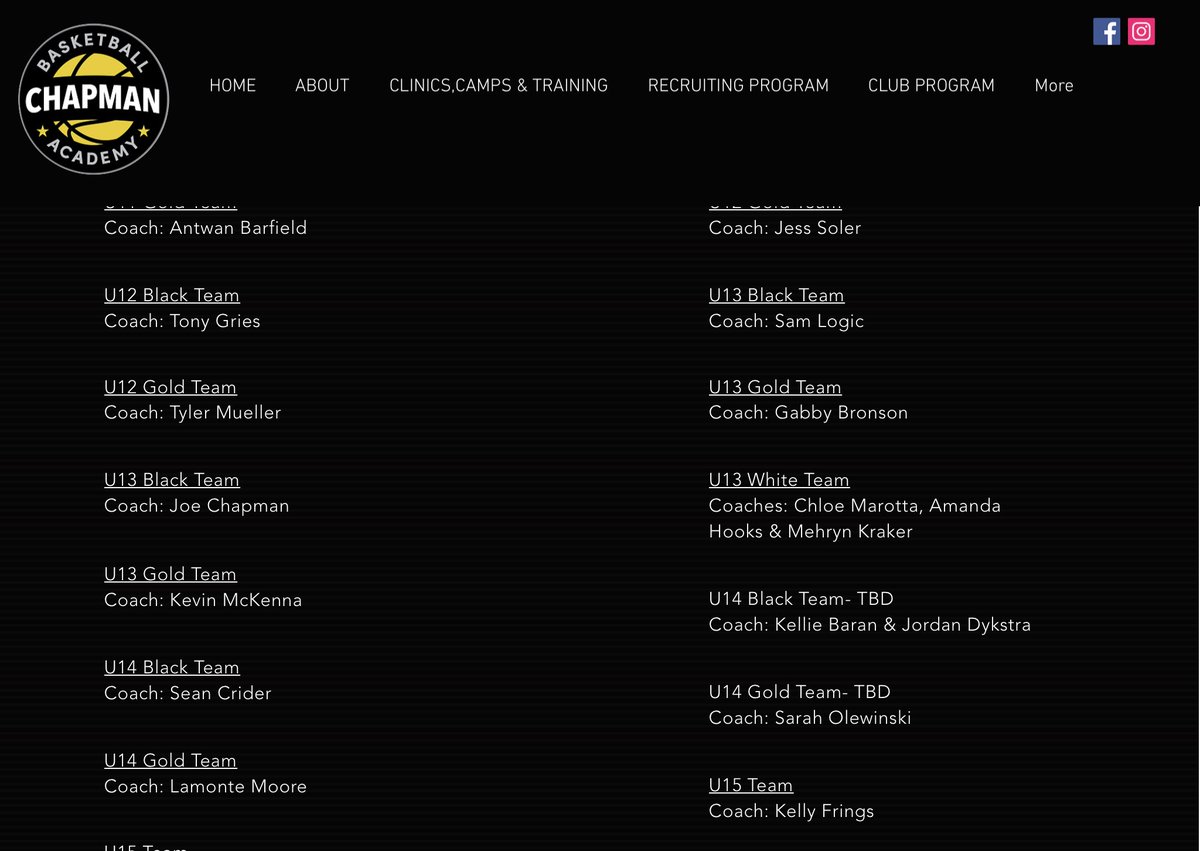Open U14 Black Team link above Sean Crider
Screen dimensions: 1200x851
coord(172,667)
